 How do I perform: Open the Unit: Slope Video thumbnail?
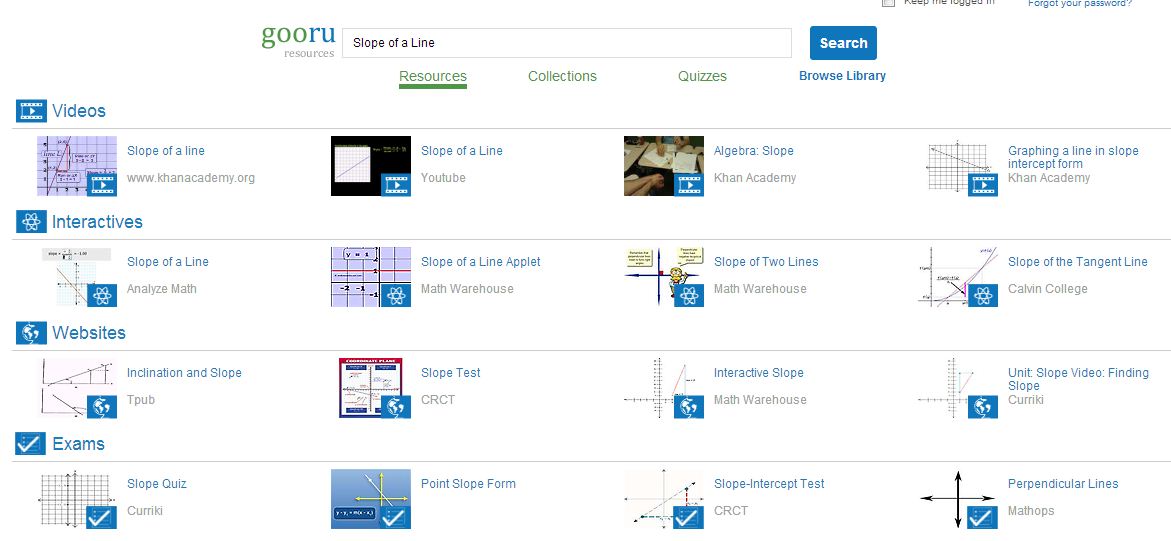[958, 388]
